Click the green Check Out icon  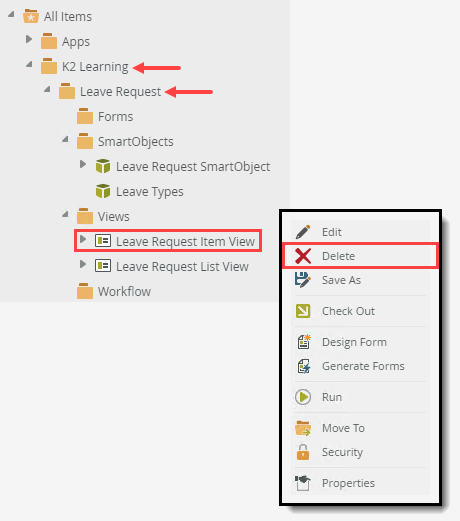(x=303, y=311)
